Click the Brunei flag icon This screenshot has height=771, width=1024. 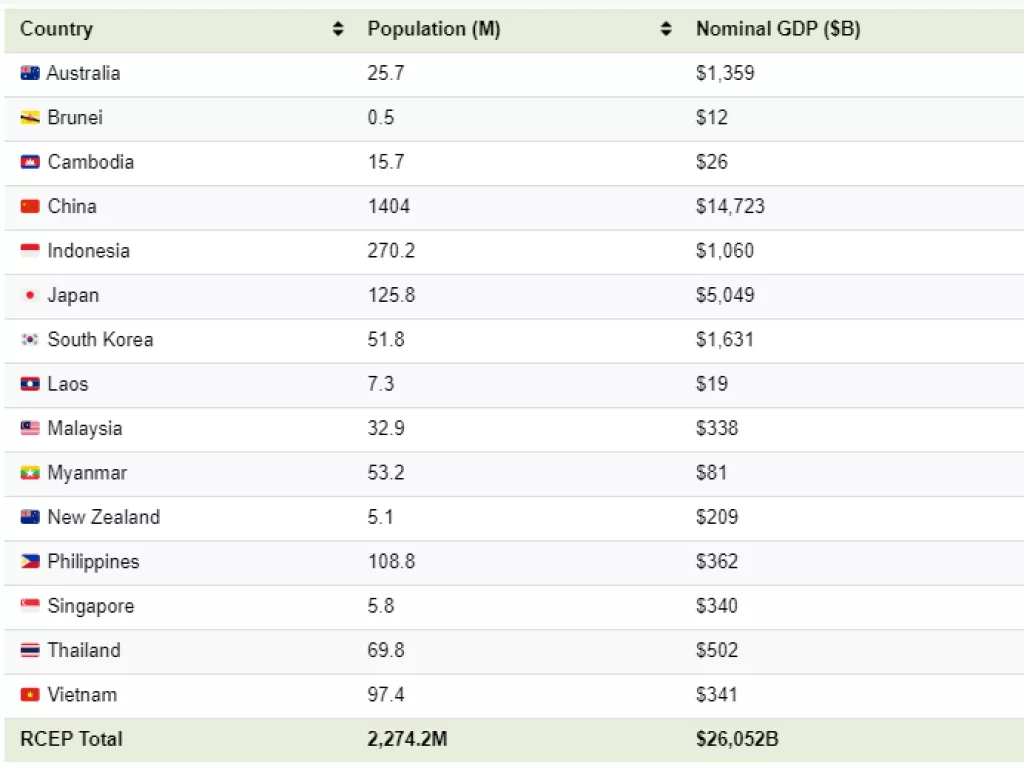pyautogui.click(x=30, y=118)
